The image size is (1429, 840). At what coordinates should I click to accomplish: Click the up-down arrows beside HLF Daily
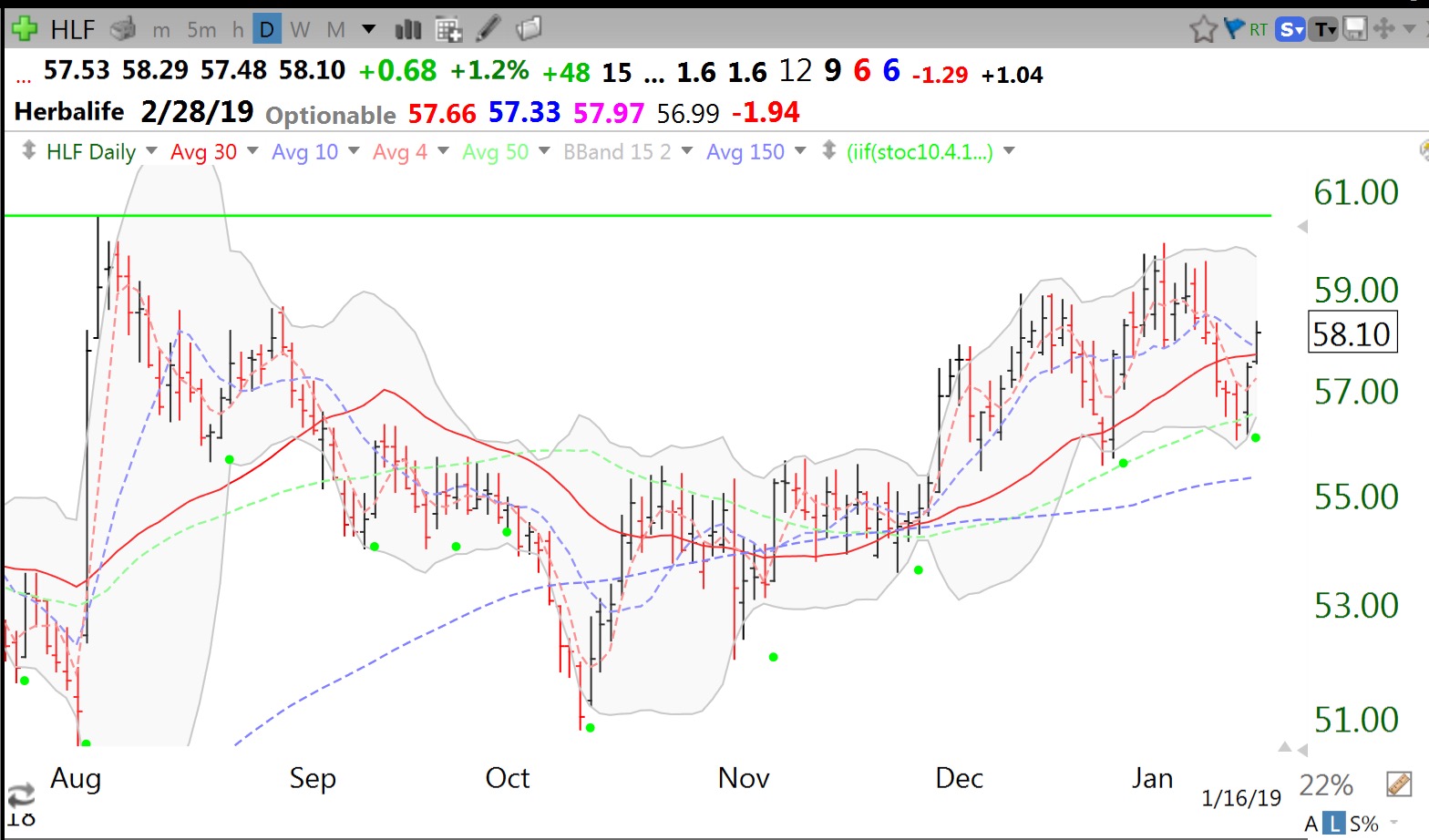(x=28, y=150)
